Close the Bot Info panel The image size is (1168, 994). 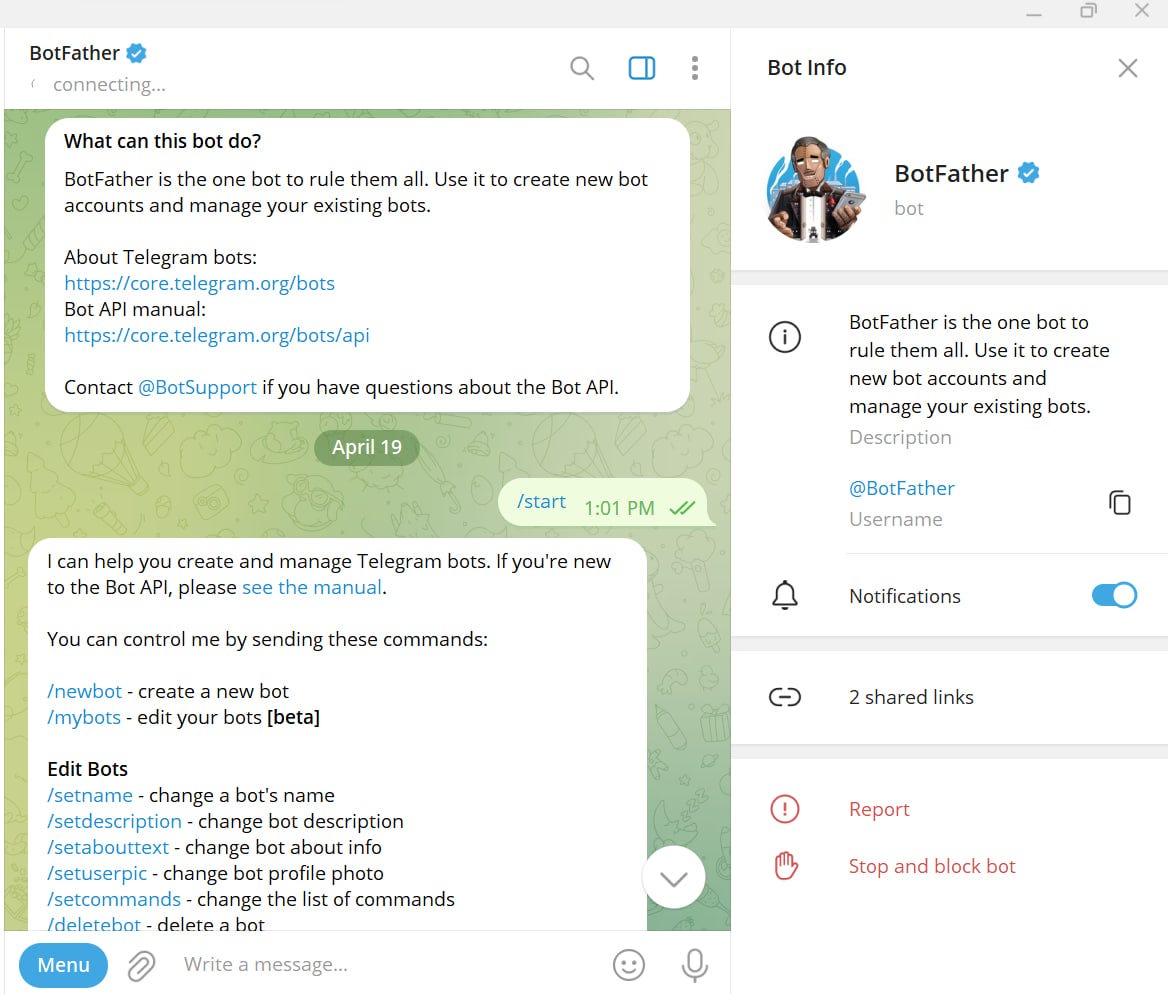pyautogui.click(x=1128, y=68)
